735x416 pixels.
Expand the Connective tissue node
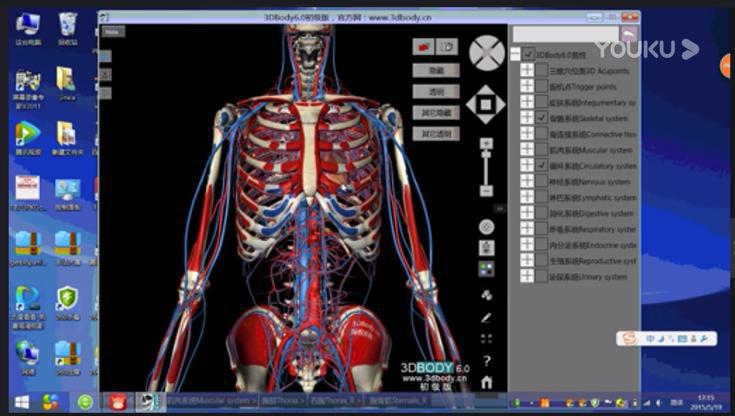[x=527, y=134]
